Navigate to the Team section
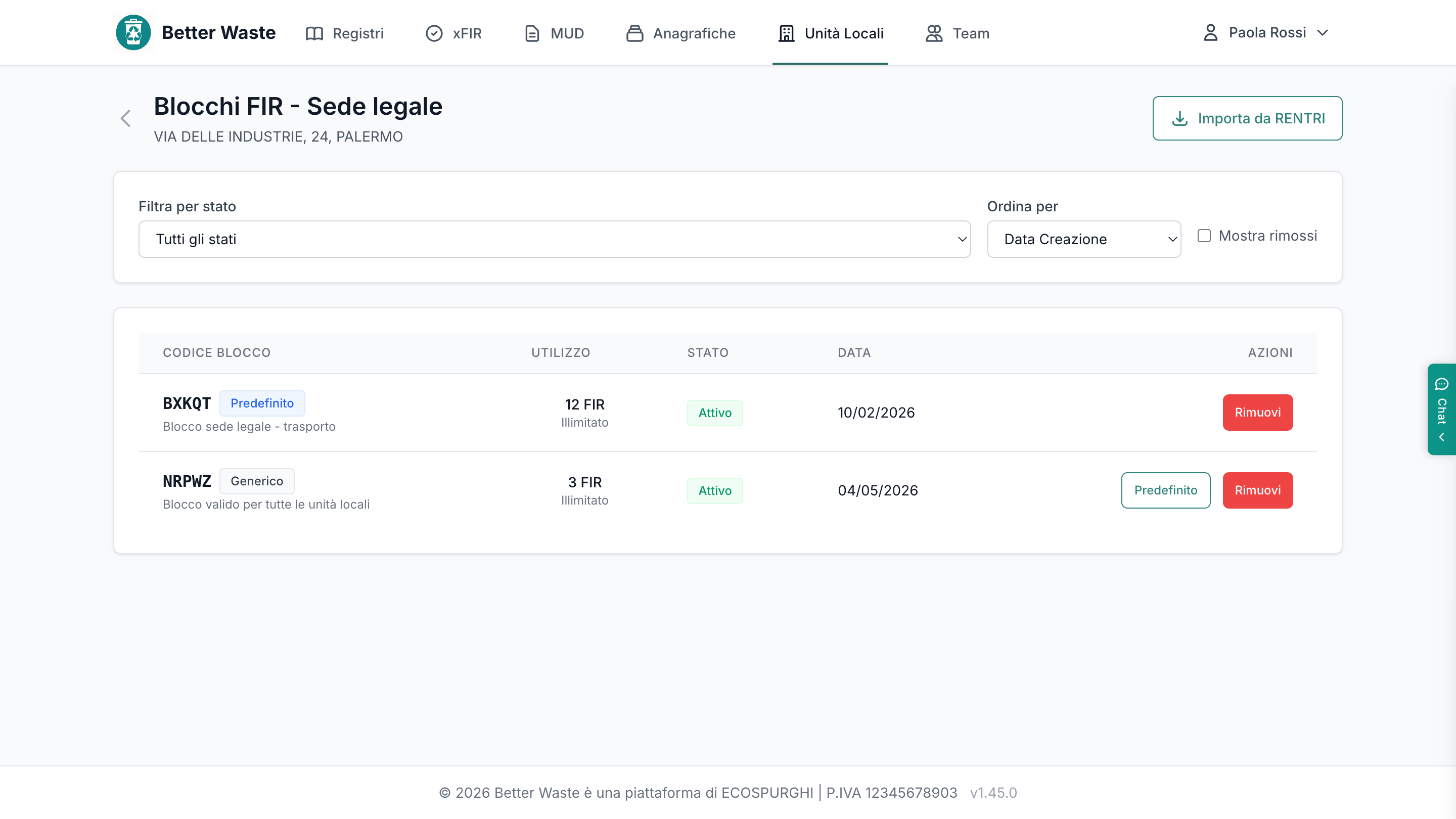This screenshot has width=1456, height=819. (x=958, y=33)
